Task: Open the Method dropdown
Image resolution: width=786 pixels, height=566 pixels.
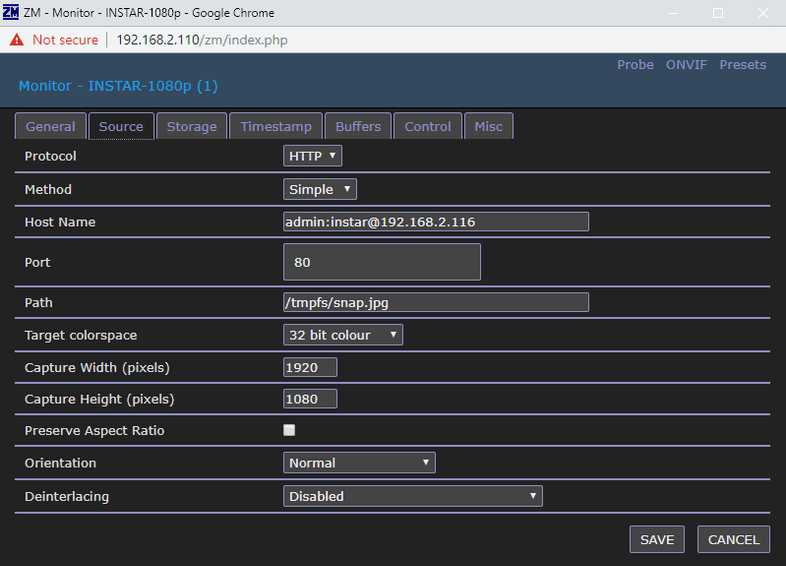Action: pos(320,189)
